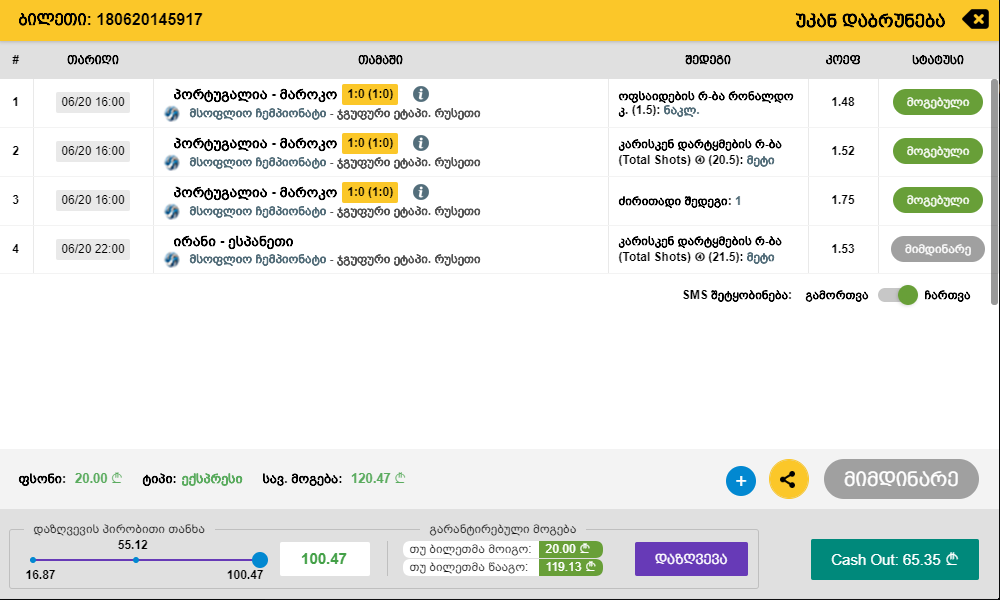Image resolution: width=1000 pixels, height=600 pixels.
Task: Toggle the SMS notification switch
Action: point(897,295)
